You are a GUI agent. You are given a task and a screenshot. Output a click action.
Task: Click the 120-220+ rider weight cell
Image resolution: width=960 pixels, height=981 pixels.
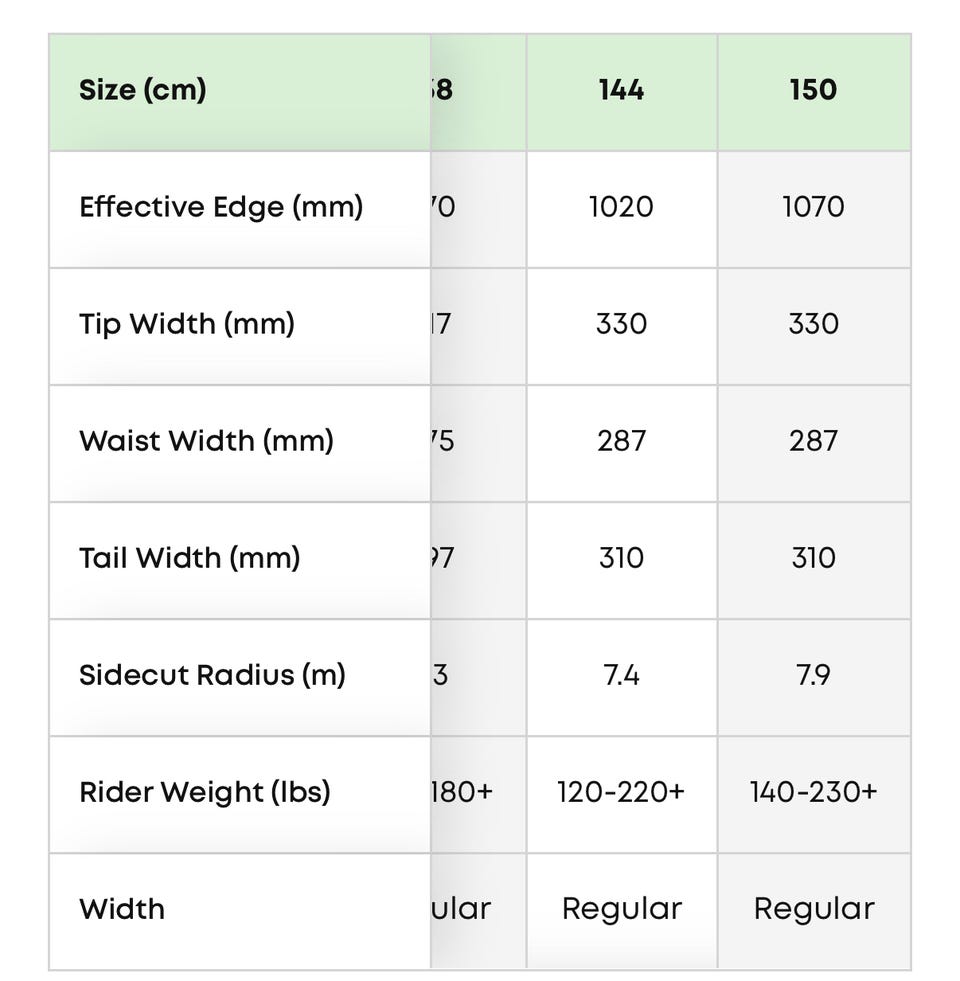pos(621,792)
